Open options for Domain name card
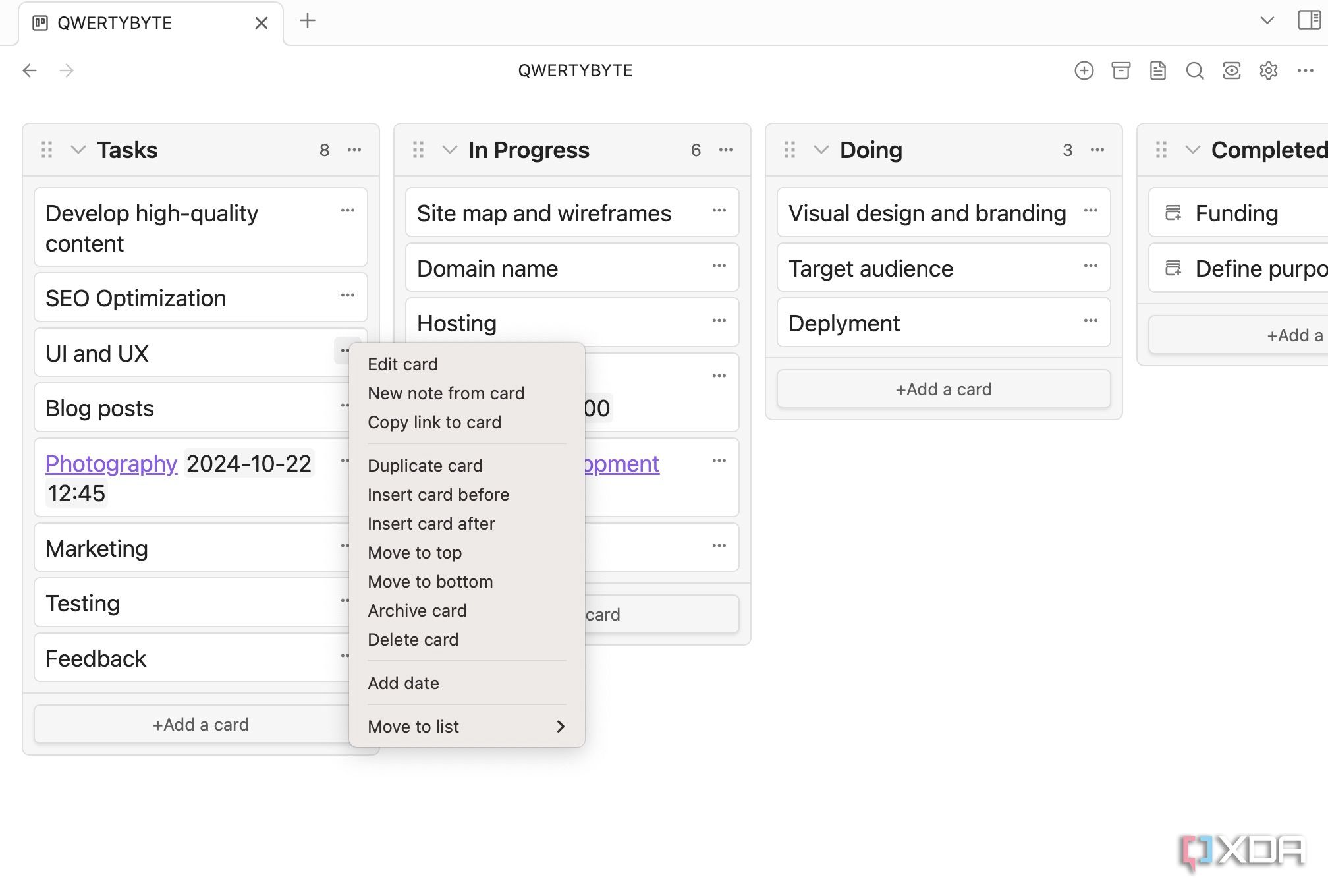 (719, 266)
